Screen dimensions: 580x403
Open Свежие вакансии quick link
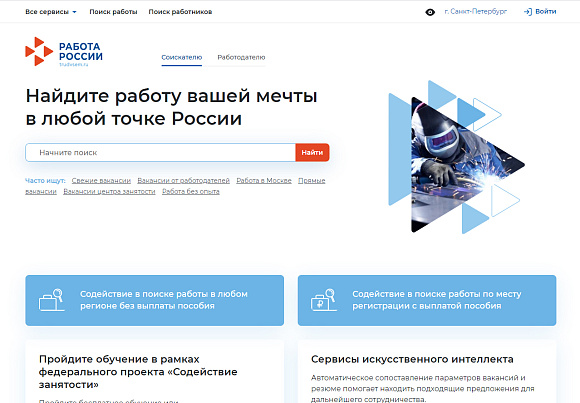101,181
